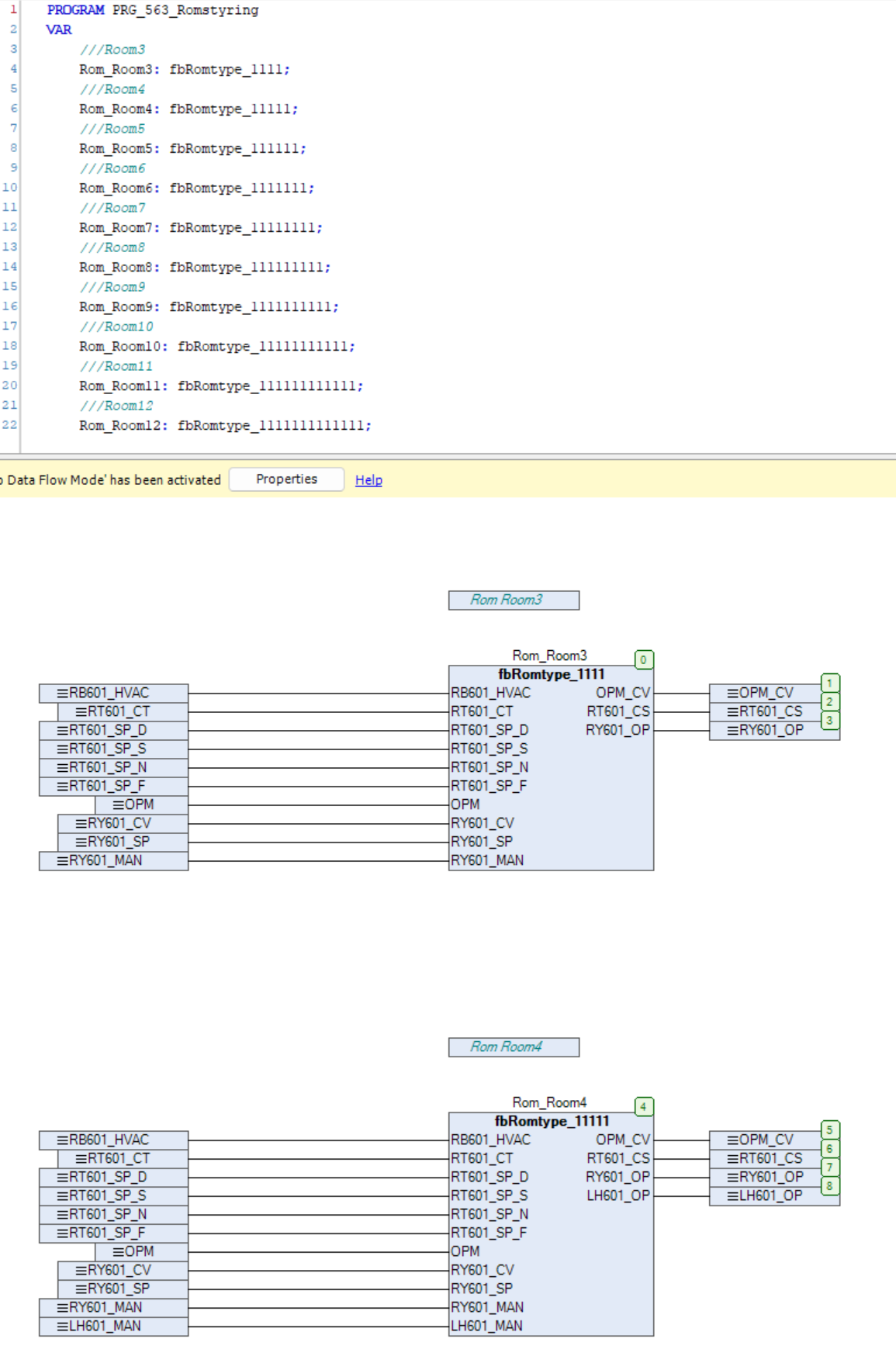Image resolution: width=896 pixels, height=1370 pixels.
Task: Select RT601_SP_S input box feeding Rom_Room3
Action: (x=113, y=749)
